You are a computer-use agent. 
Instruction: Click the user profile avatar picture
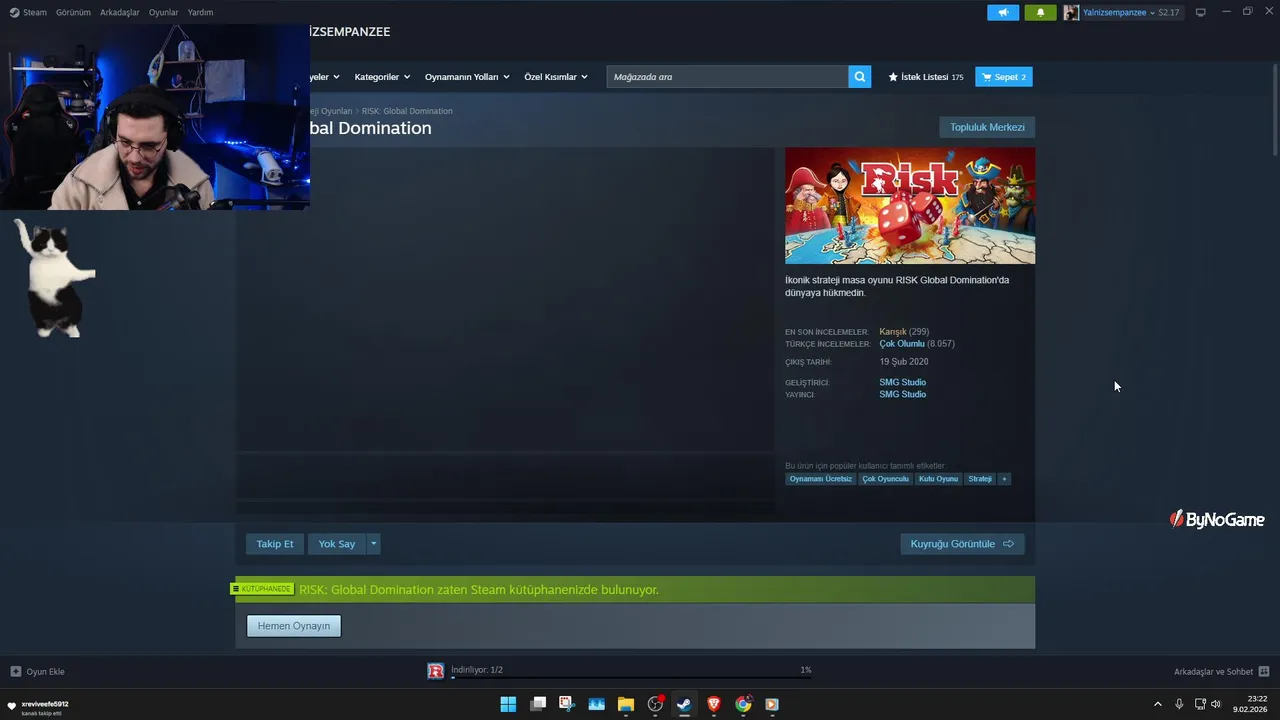(x=1071, y=12)
